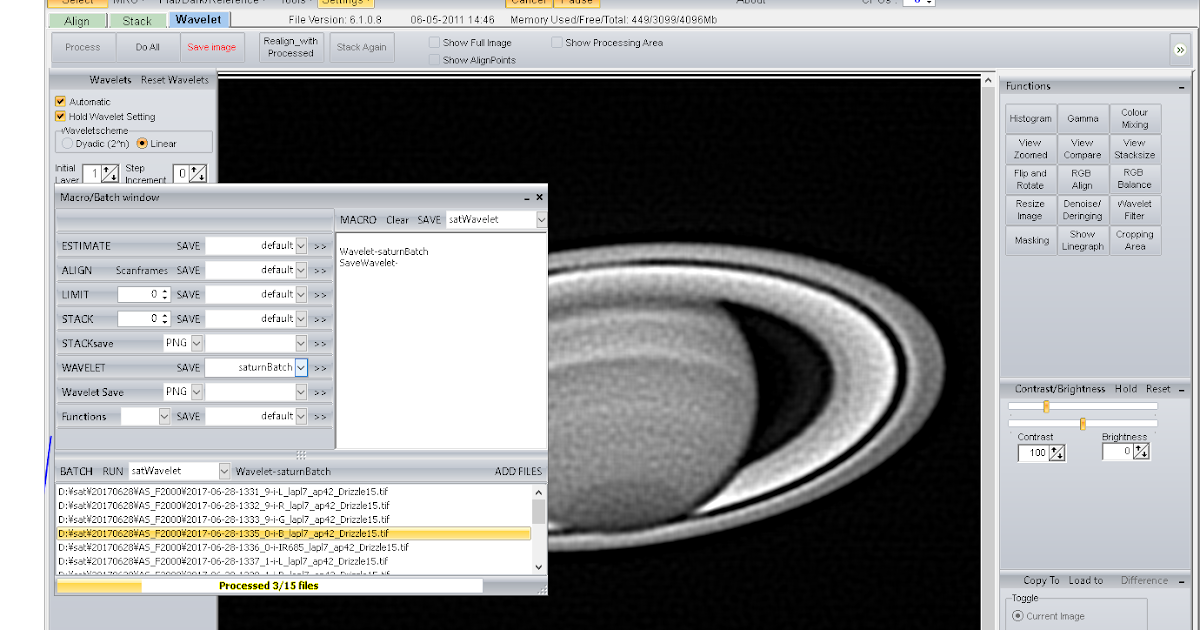Select the Wavelet Filter function
Viewport: 1200px width, 630px height.
coord(1135,208)
